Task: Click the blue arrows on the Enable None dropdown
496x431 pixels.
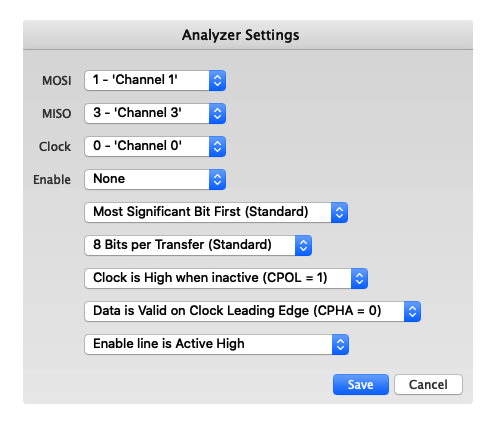Action: pos(217,179)
